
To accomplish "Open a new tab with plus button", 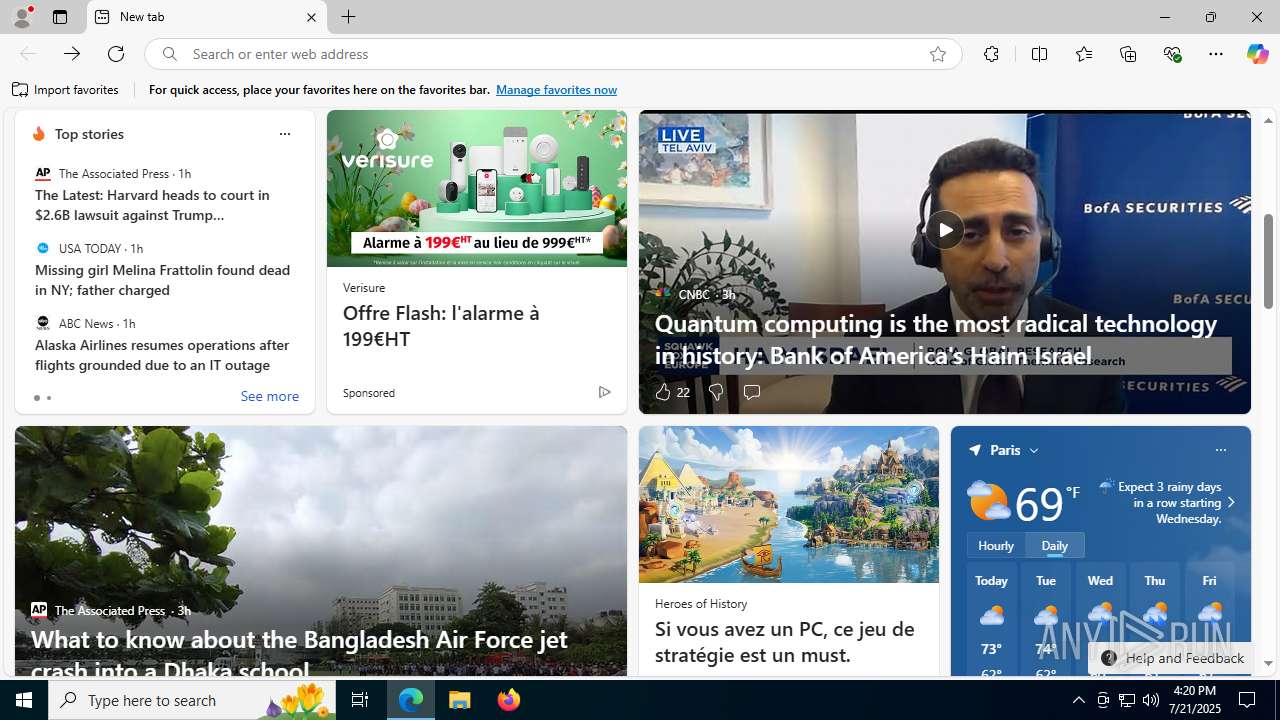I will 348,17.
